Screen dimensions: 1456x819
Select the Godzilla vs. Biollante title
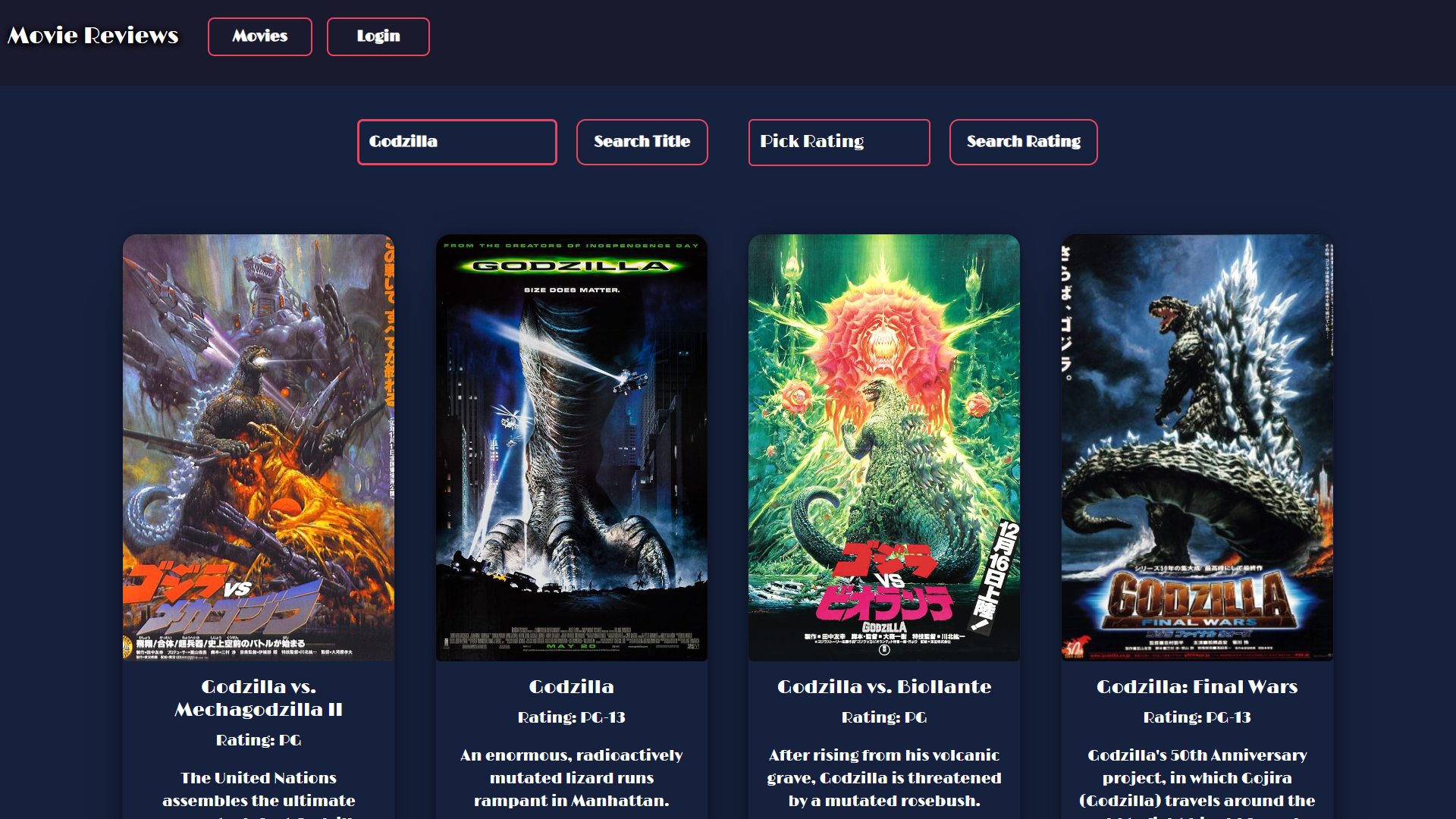[x=883, y=686]
